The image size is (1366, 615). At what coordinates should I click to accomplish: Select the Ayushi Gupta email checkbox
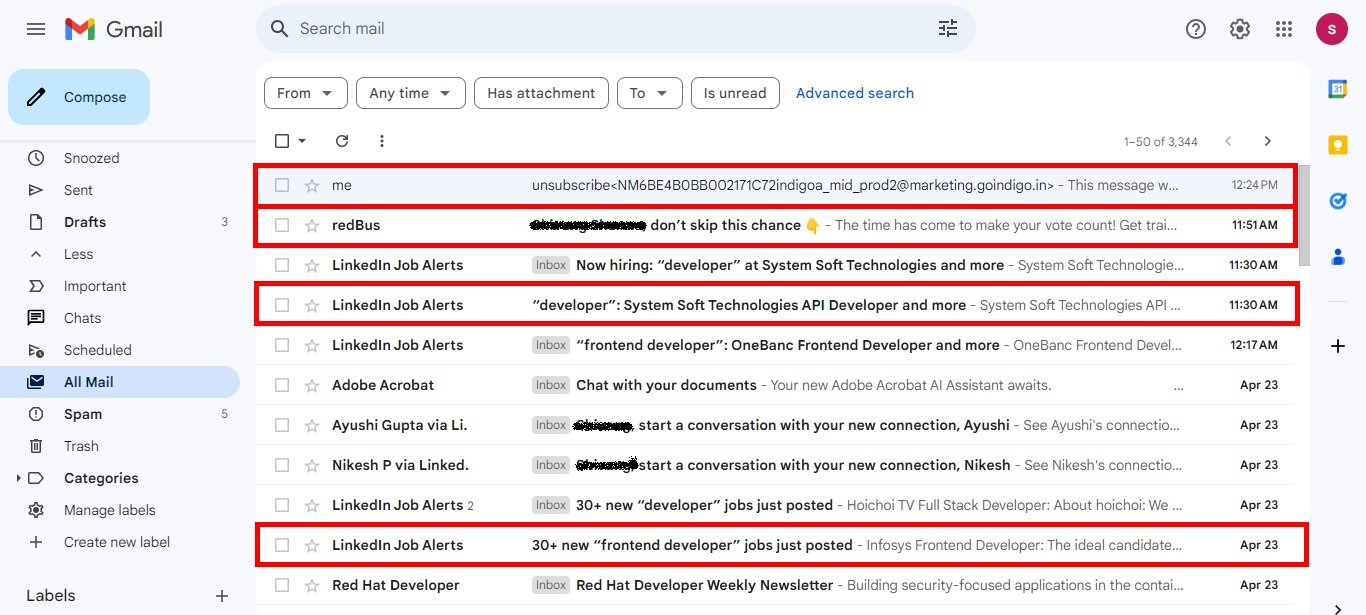[282, 425]
